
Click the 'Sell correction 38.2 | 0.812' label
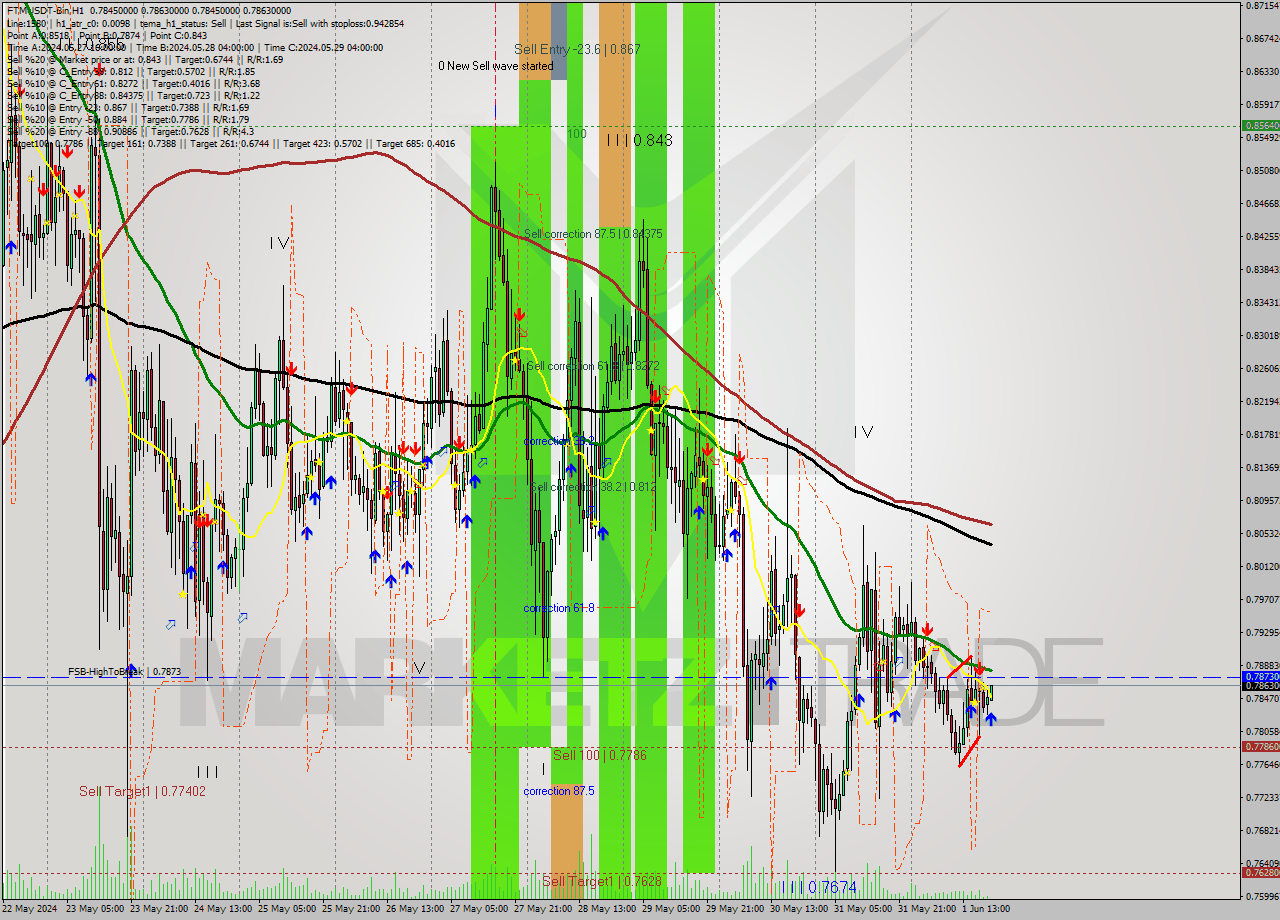point(593,487)
